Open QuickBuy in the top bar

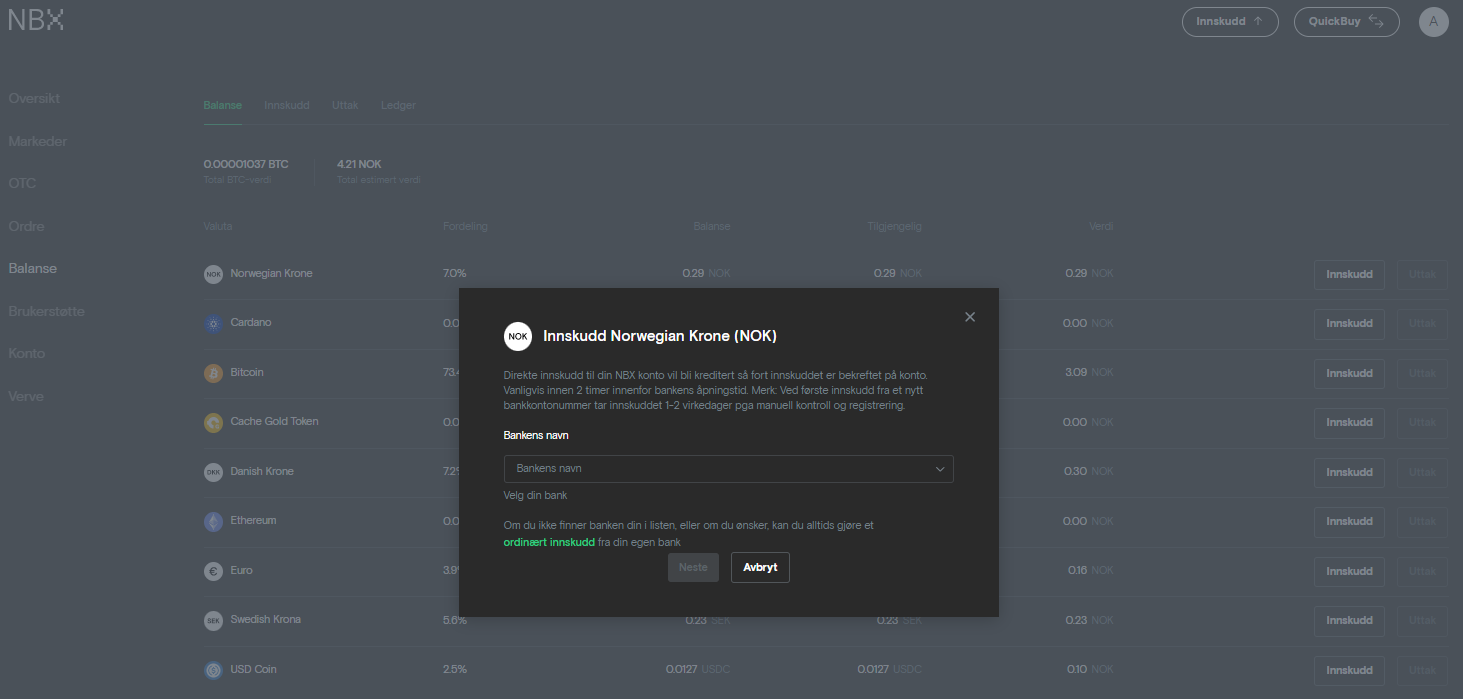coord(1346,21)
